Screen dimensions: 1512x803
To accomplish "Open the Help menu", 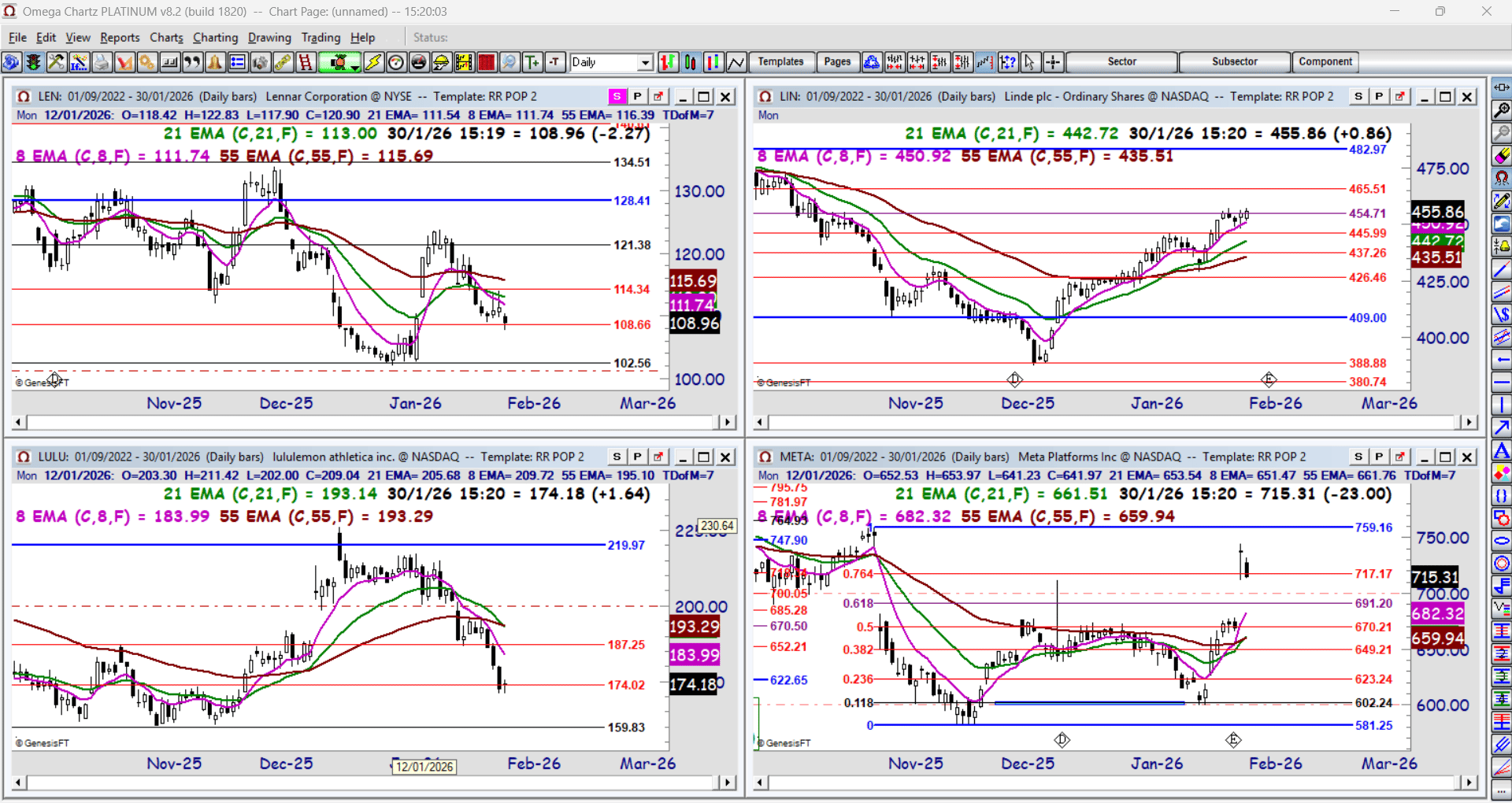I will [x=362, y=37].
